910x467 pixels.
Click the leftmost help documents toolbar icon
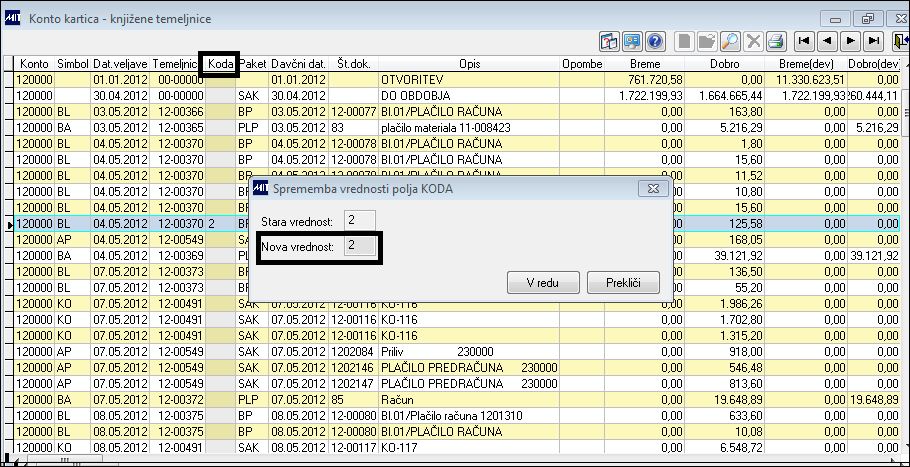(x=609, y=41)
